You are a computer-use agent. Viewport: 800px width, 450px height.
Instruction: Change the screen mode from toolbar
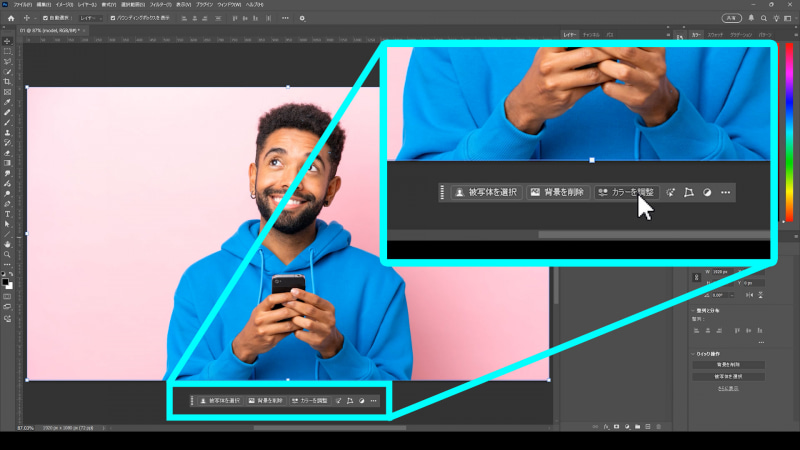pyautogui.click(x=7, y=307)
